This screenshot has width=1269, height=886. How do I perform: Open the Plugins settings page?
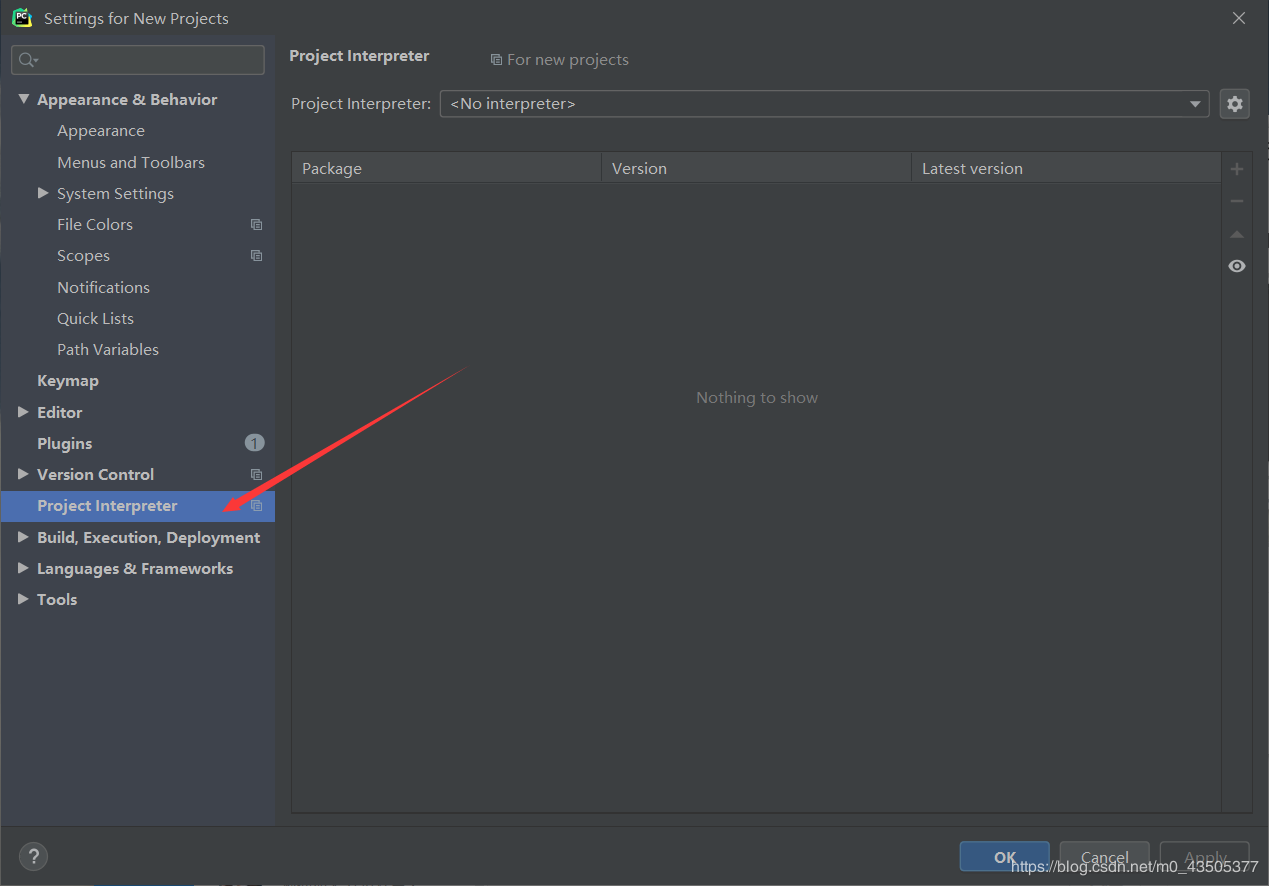click(x=65, y=443)
